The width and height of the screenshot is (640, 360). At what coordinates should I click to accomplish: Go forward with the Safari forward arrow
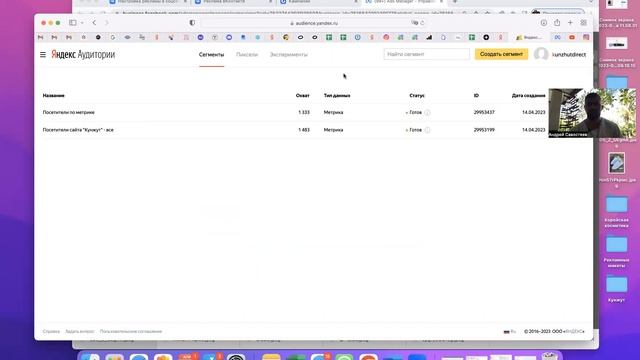tap(107, 23)
